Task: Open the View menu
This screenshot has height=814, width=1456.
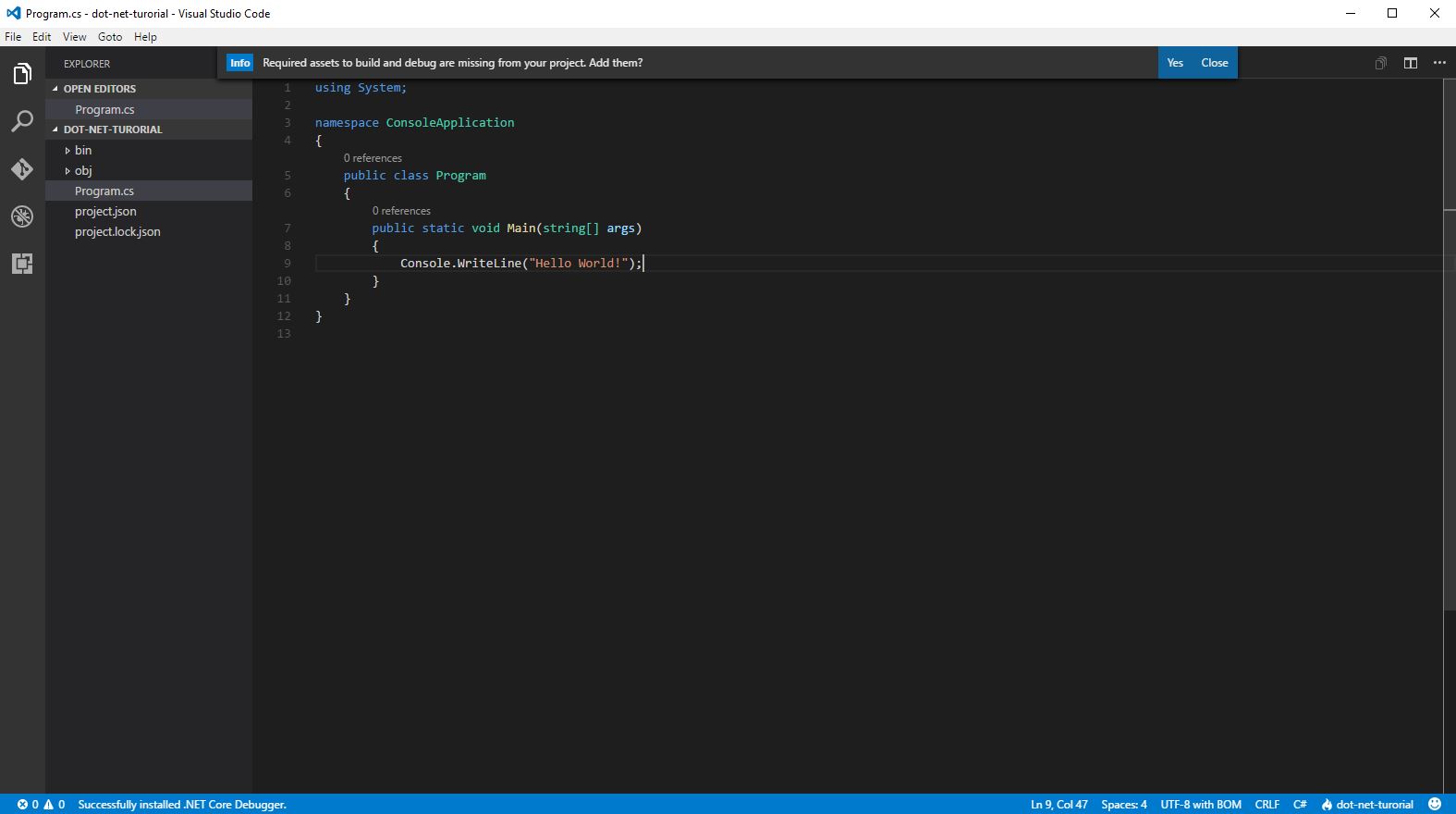Action: 74,37
